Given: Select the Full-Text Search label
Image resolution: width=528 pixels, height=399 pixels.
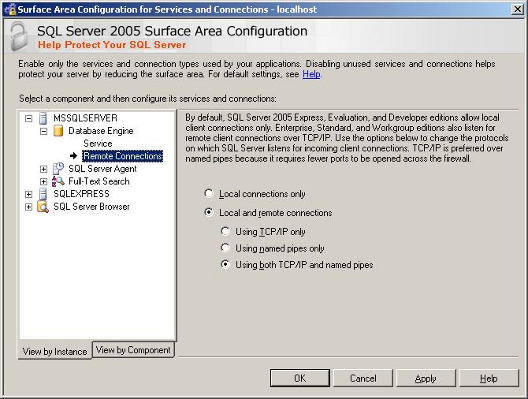Looking at the screenshot, I should tap(99, 181).
